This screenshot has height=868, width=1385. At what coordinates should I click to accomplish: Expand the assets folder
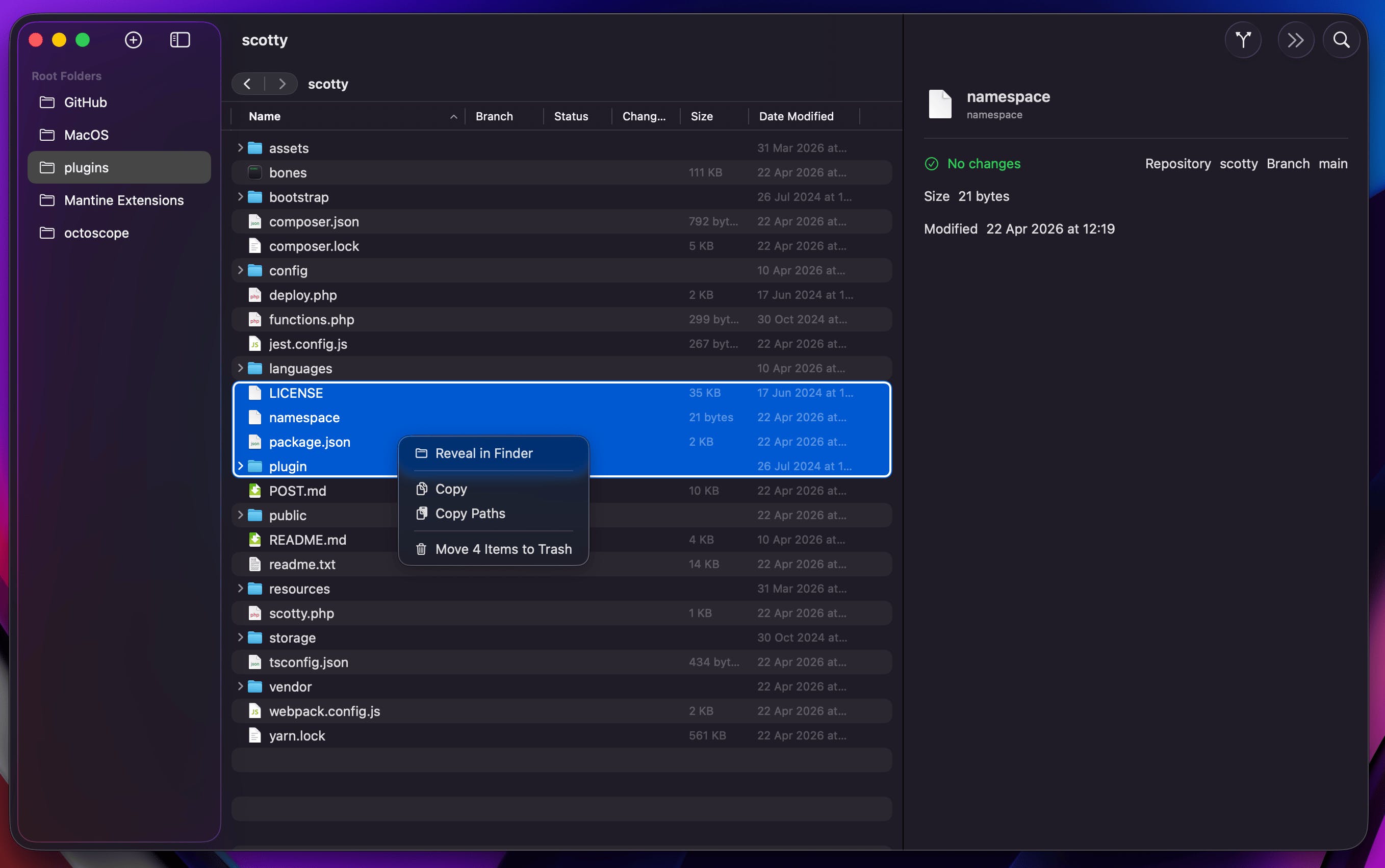[241, 147]
